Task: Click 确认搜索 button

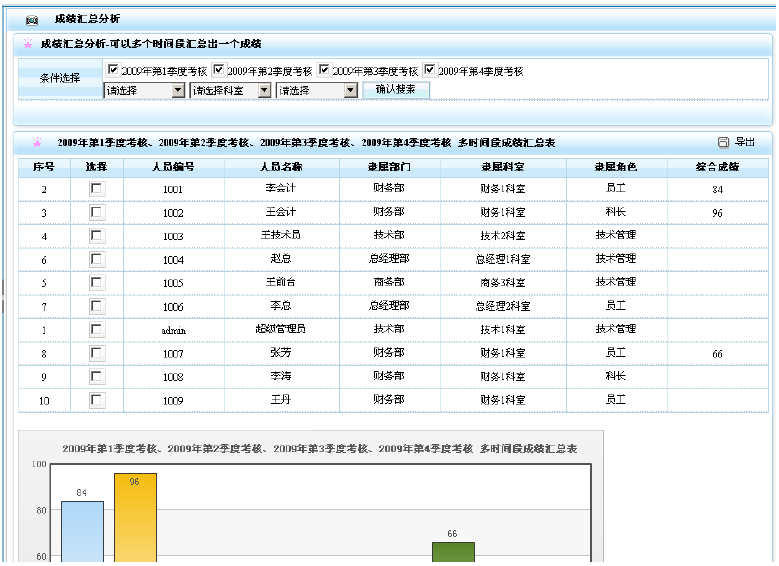Action: pyautogui.click(x=395, y=90)
